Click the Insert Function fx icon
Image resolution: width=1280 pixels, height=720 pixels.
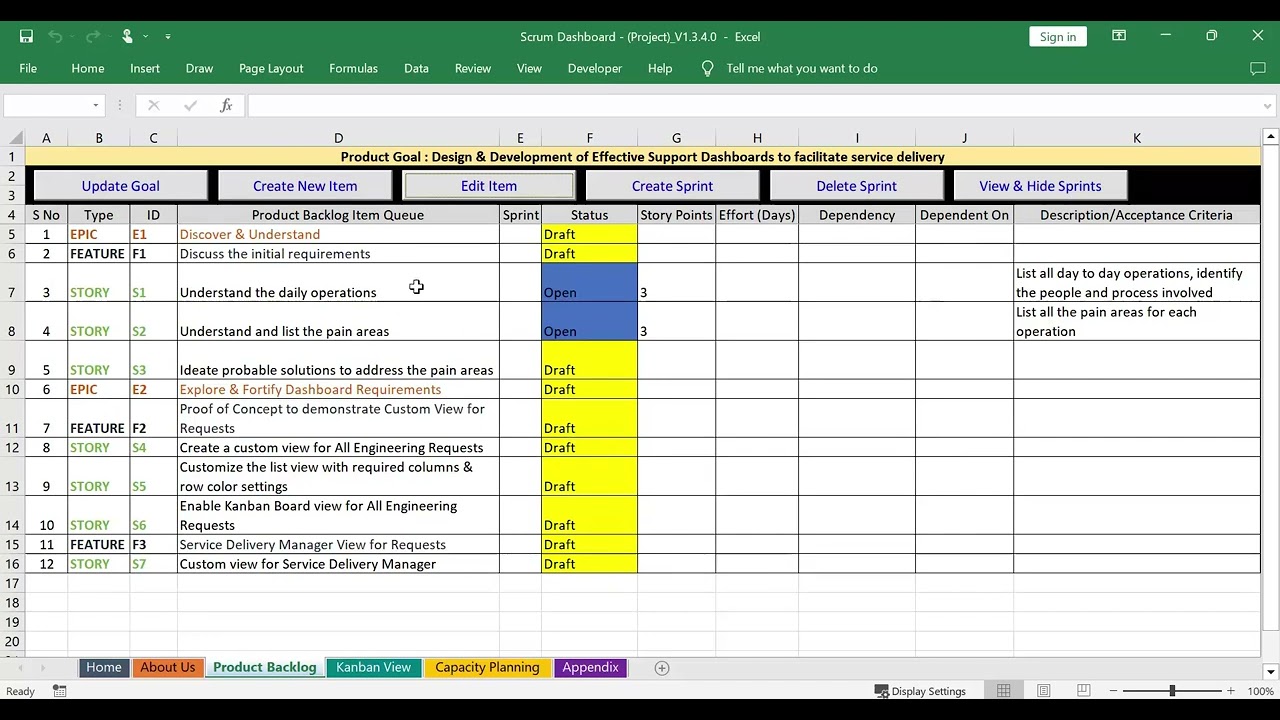coord(226,105)
